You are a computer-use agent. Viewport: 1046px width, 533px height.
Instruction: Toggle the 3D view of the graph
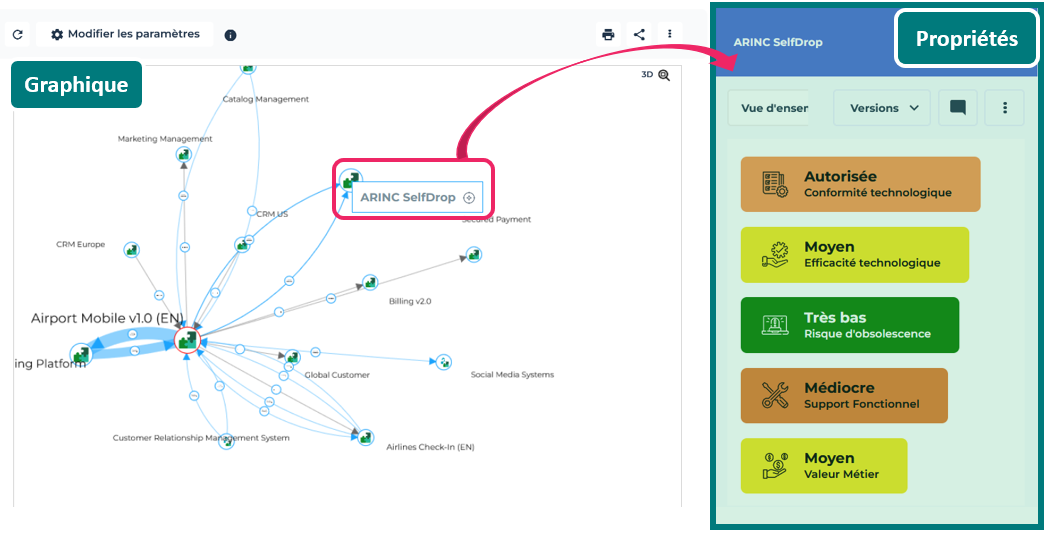pos(647,75)
